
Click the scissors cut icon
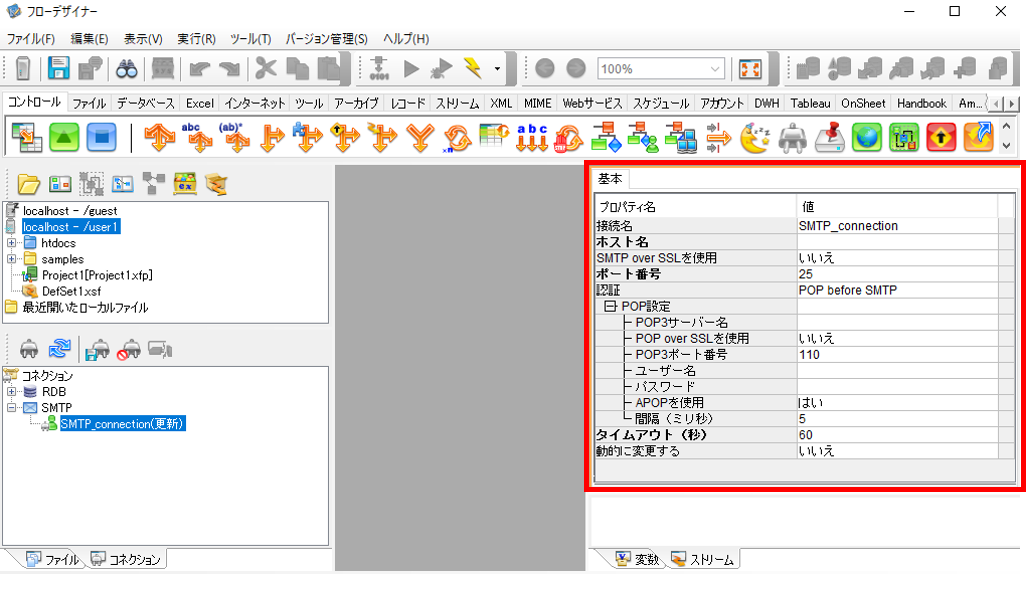(x=265, y=68)
